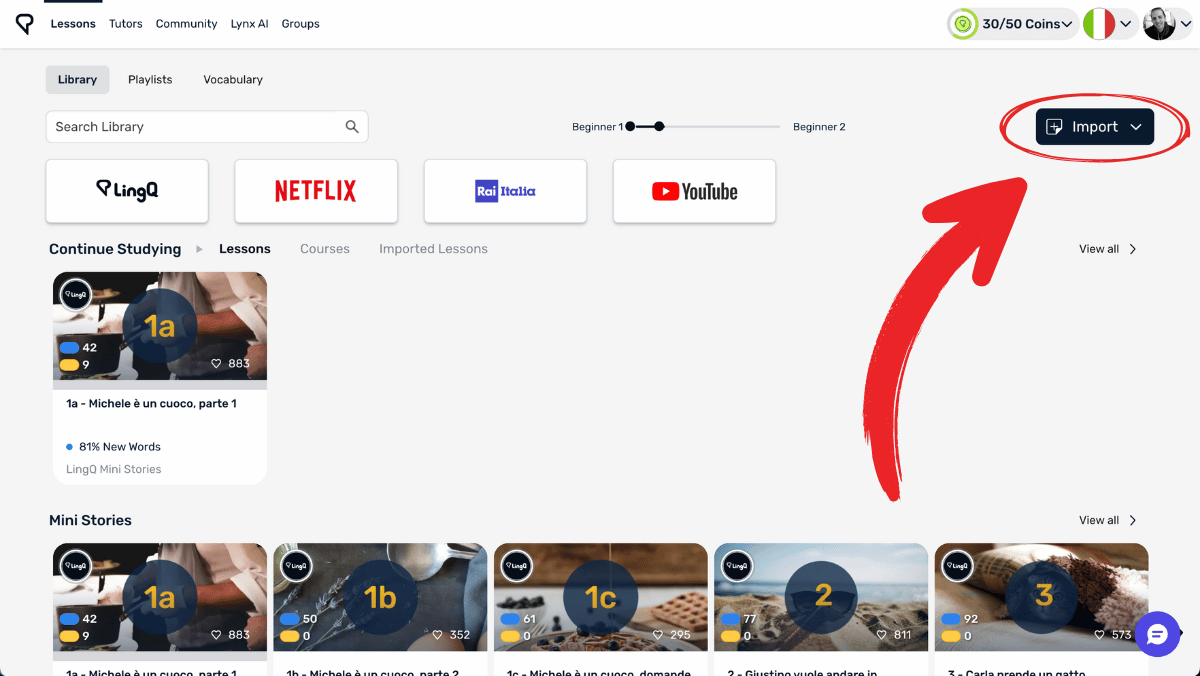Select the Lessons filter under Continue Studying
This screenshot has width=1200, height=676.
click(245, 249)
